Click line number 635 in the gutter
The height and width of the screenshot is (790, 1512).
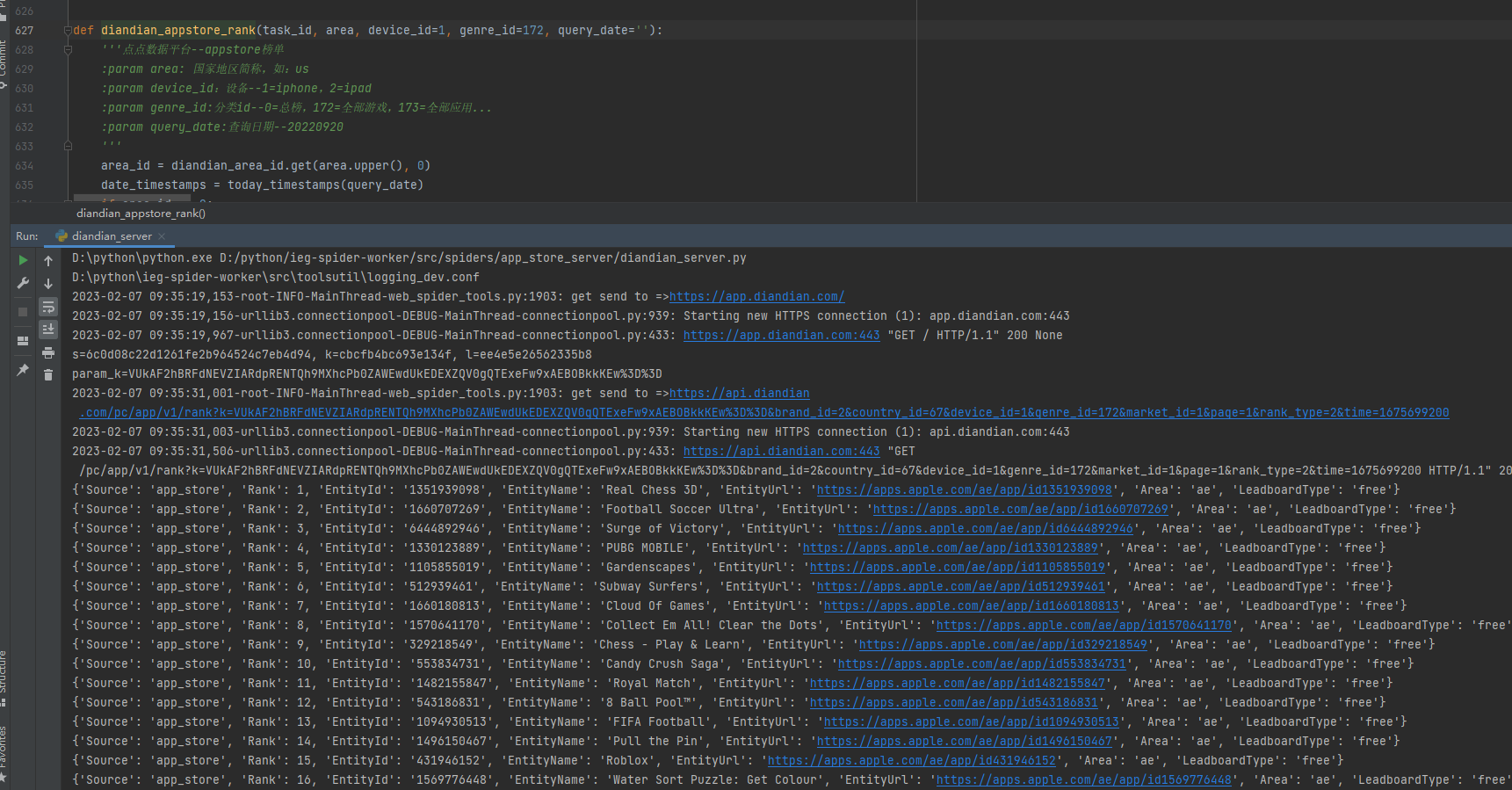[x=24, y=185]
